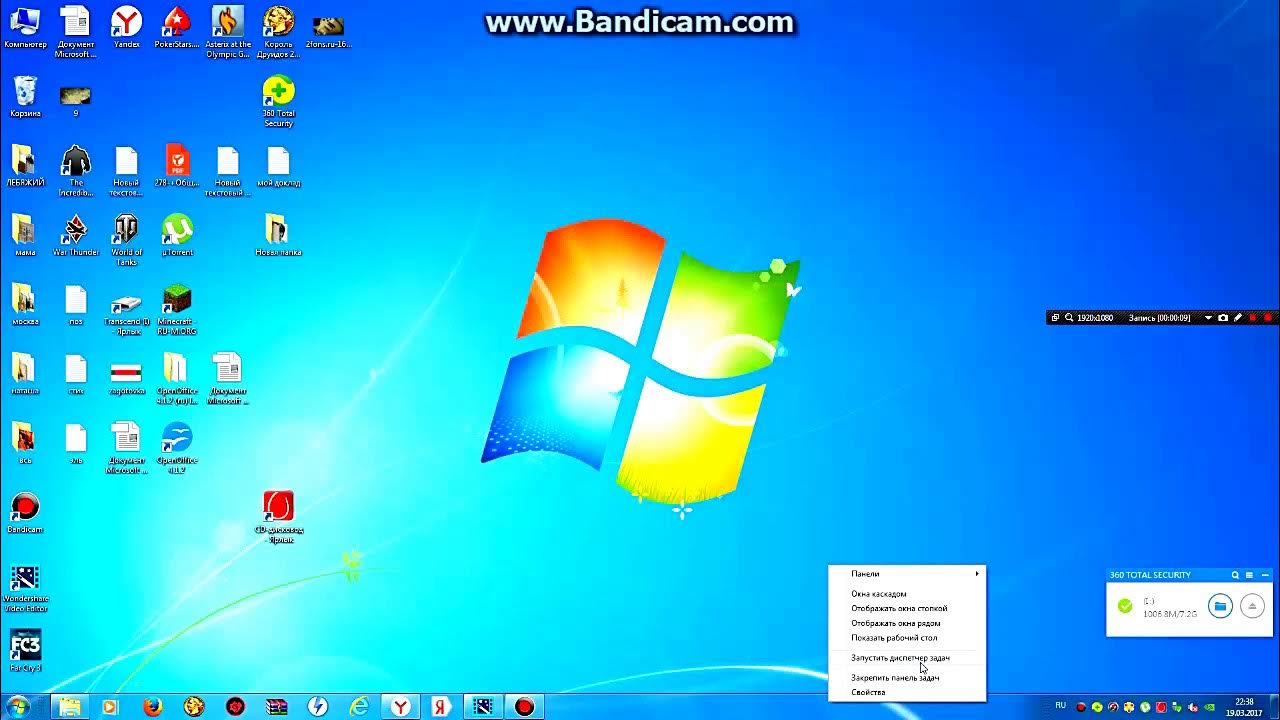Screen dimensions: 1280x720
Task: Toggle Закрепить панель задач option
Action: pyautogui.click(x=907, y=678)
